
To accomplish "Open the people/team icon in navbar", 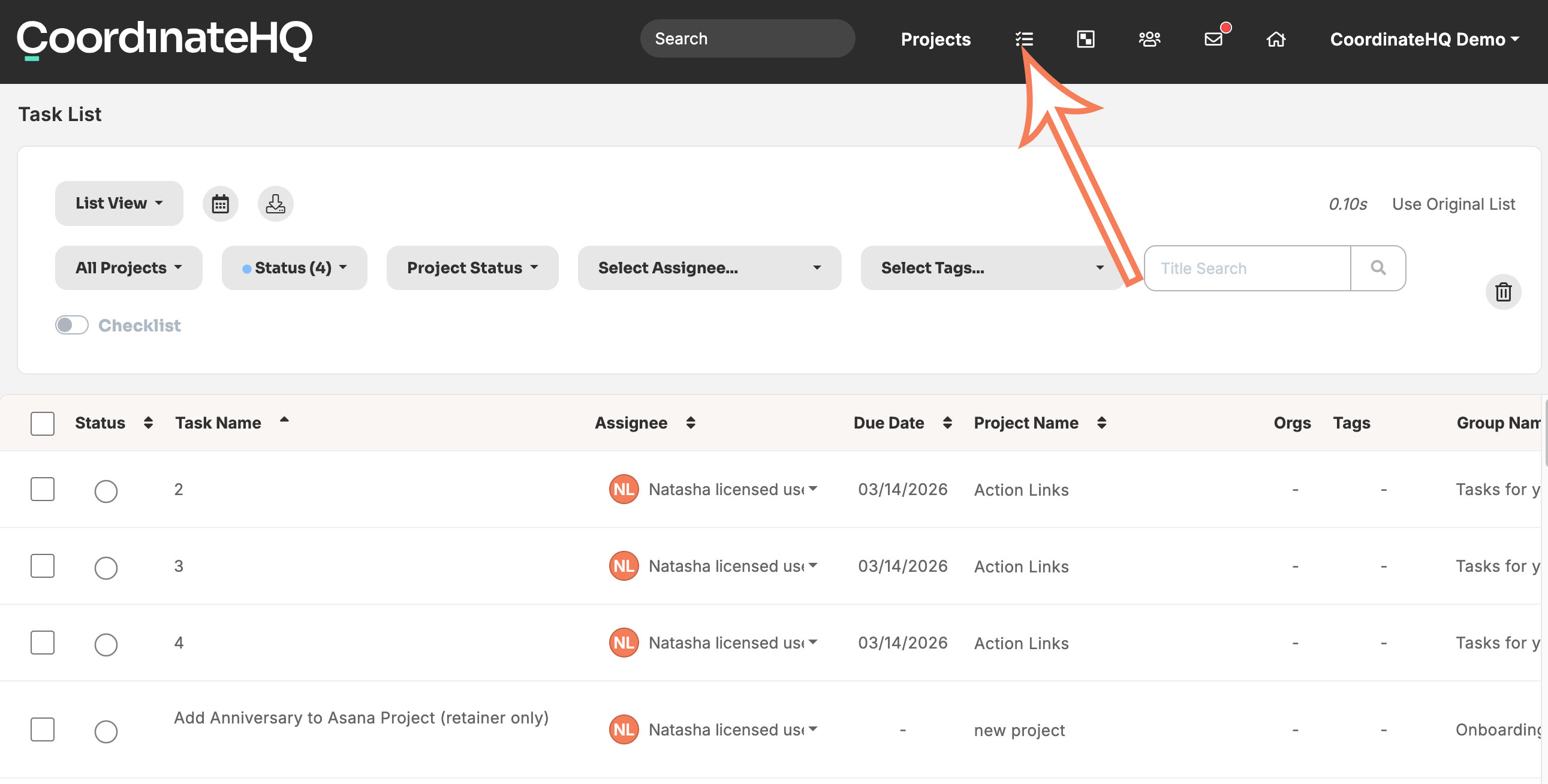I will click(1149, 39).
